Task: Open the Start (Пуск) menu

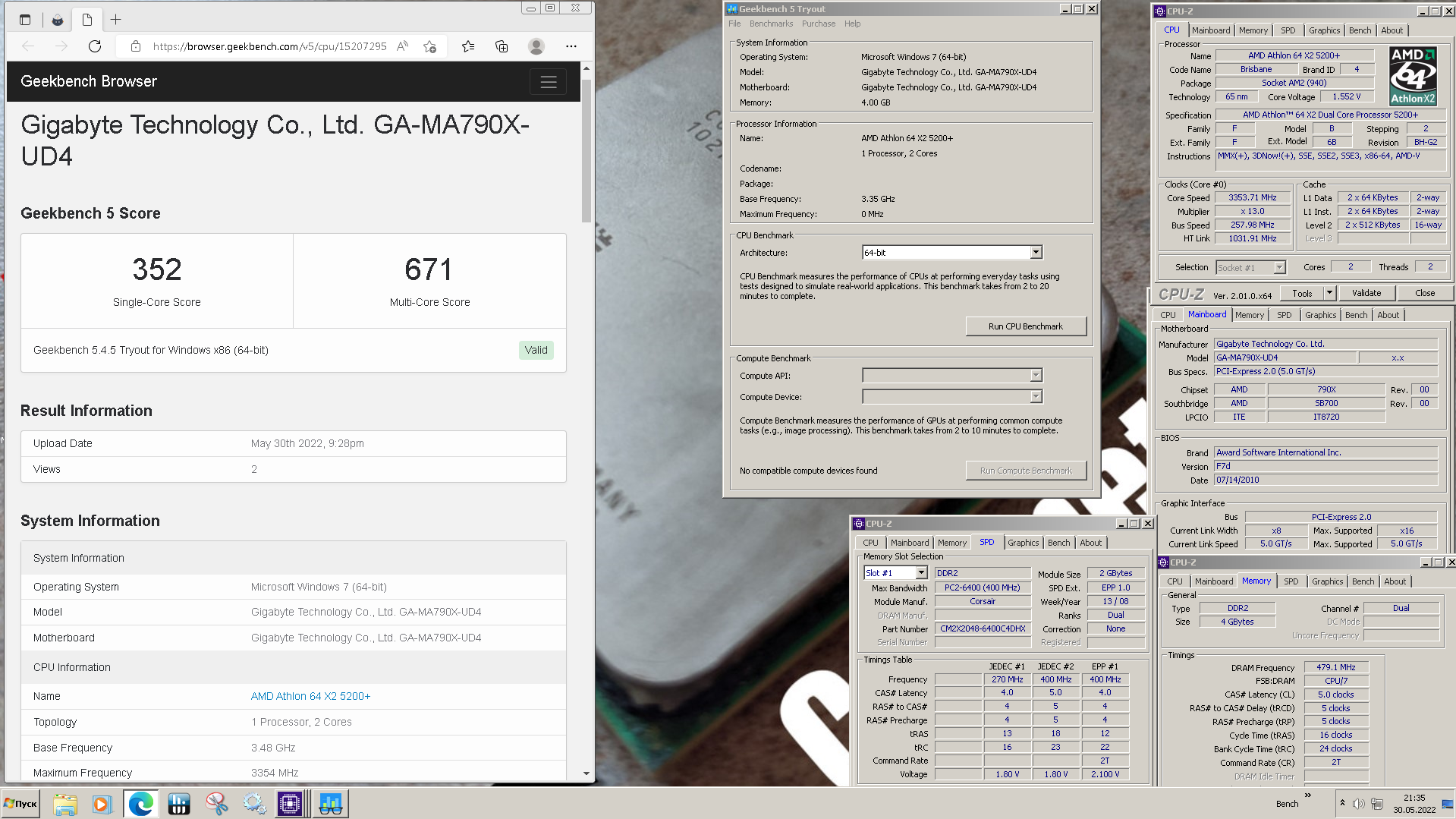Action: (x=20, y=804)
